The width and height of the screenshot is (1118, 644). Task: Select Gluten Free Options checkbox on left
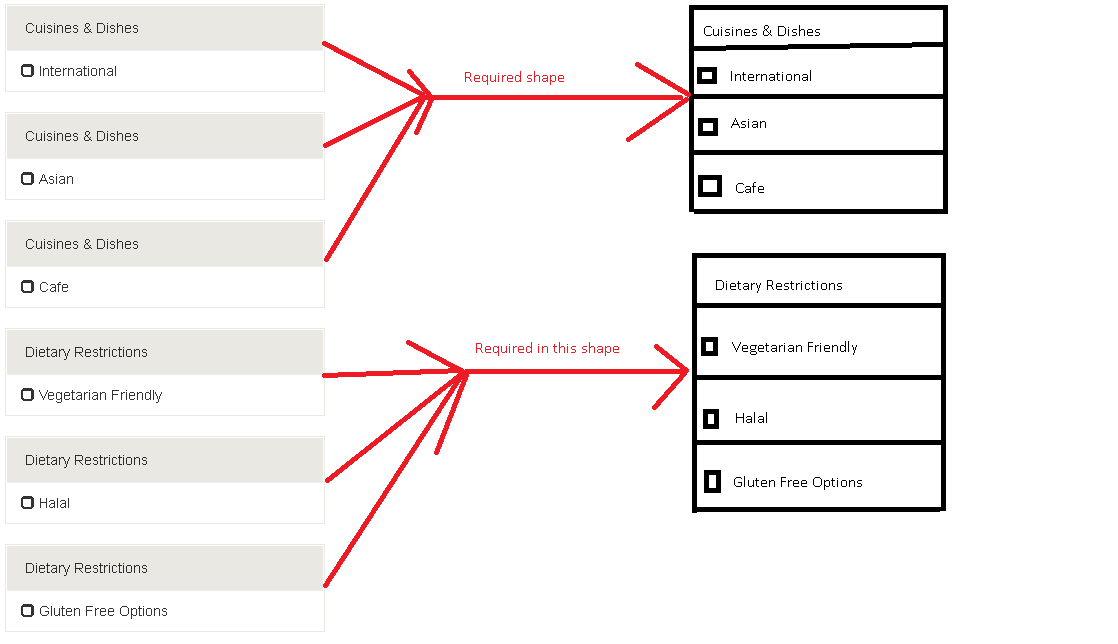[x=27, y=610]
